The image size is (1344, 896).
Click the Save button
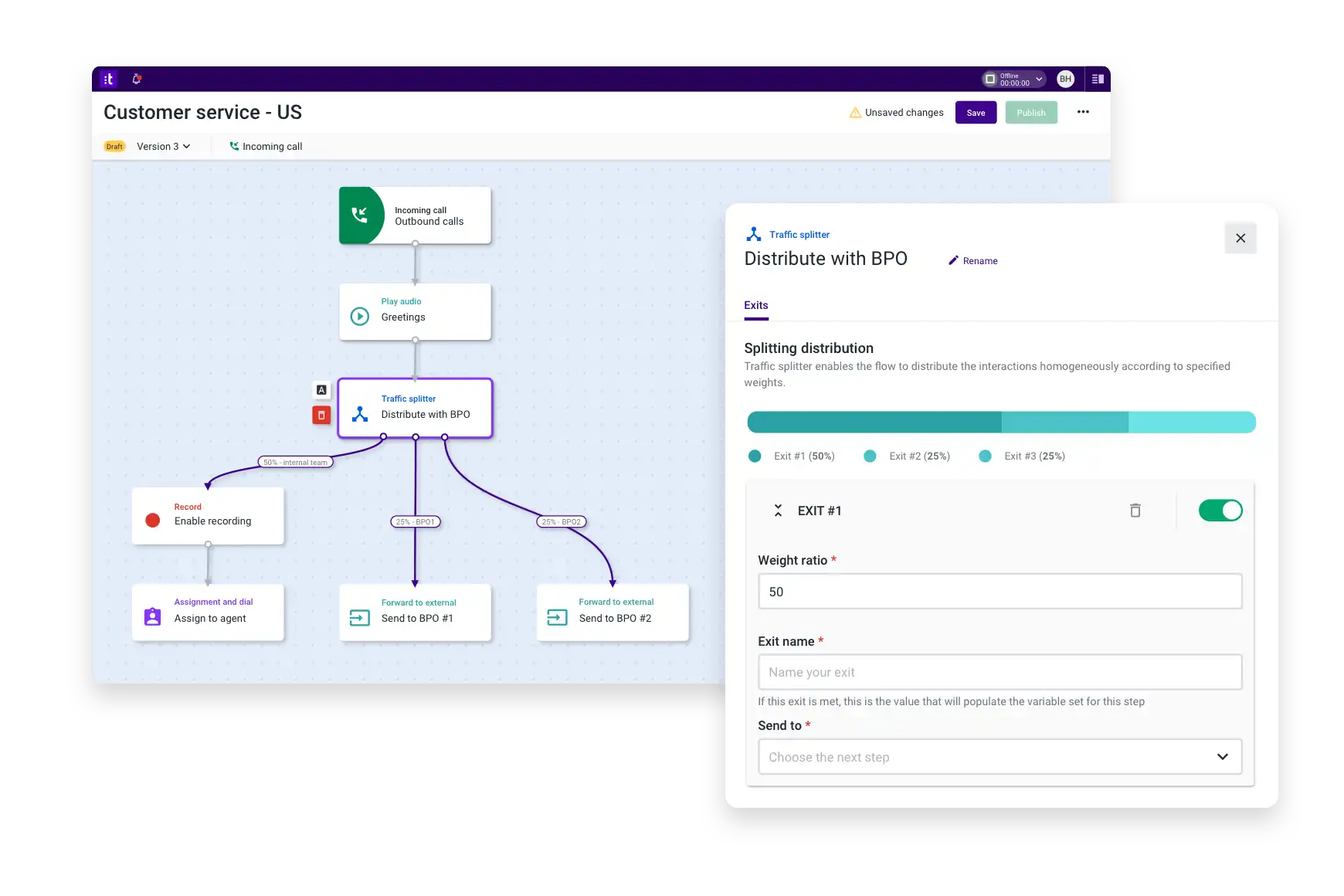tap(976, 112)
